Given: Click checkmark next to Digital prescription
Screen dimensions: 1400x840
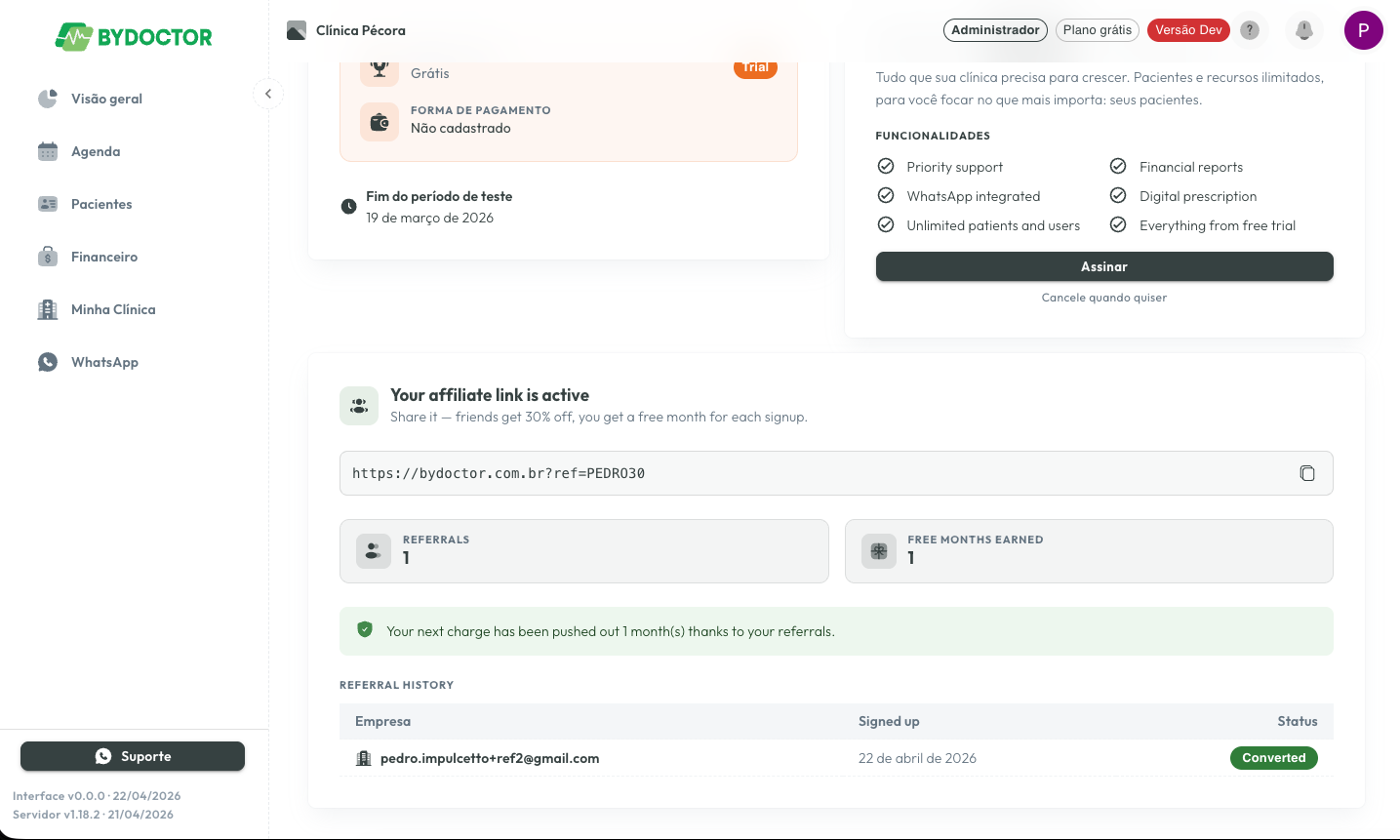Looking at the screenshot, I should 1118,195.
